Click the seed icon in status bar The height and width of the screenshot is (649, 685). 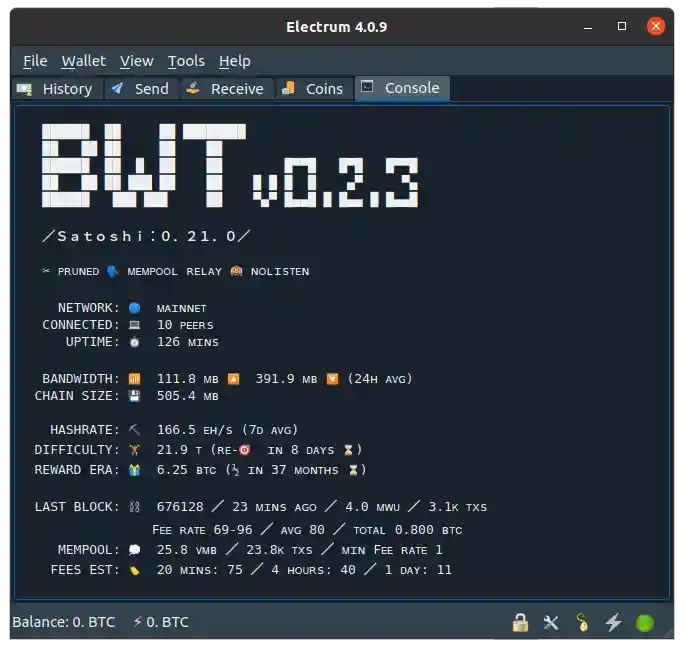click(x=582, y=622)
